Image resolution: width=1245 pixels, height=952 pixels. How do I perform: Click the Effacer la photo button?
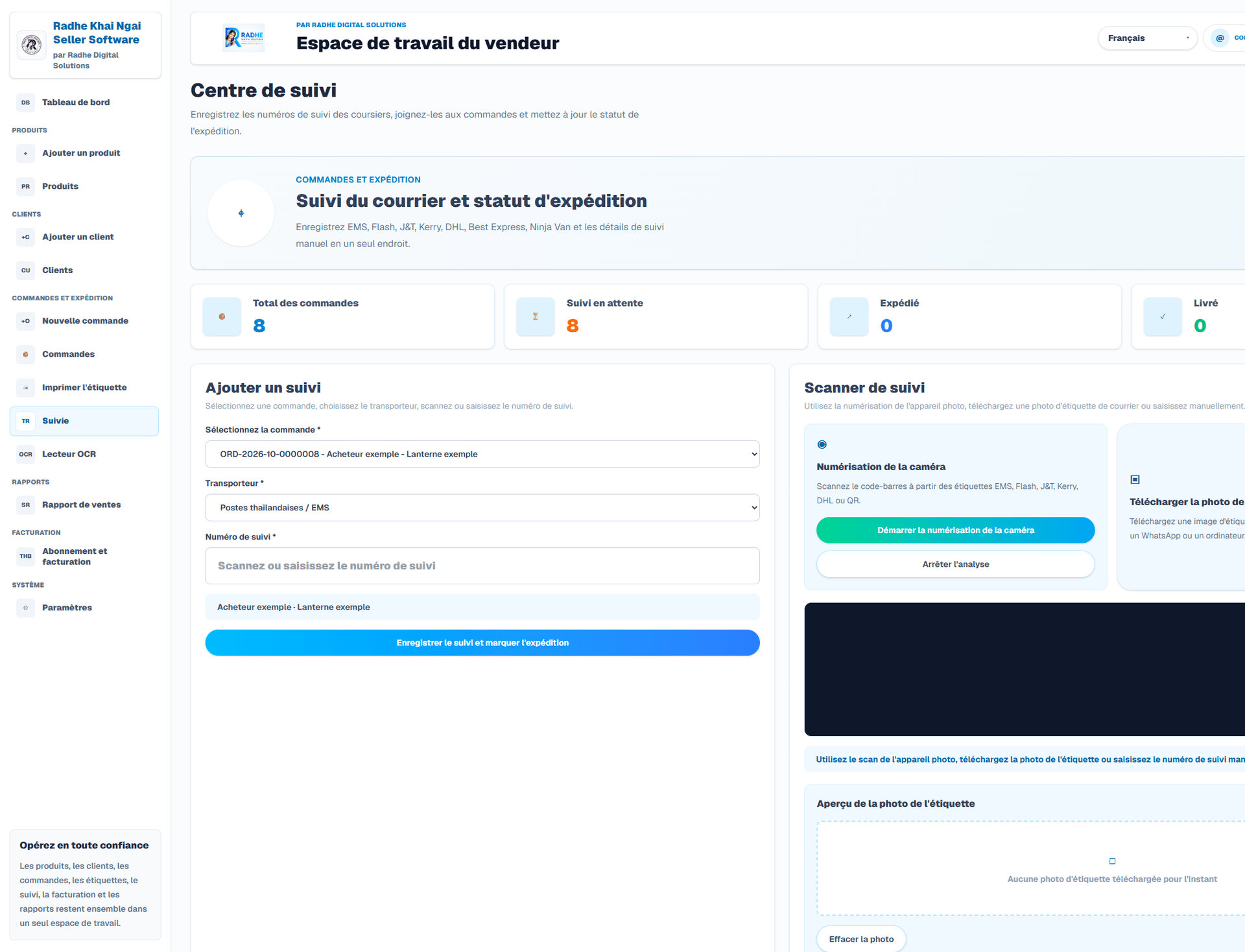tap(861, 938)
